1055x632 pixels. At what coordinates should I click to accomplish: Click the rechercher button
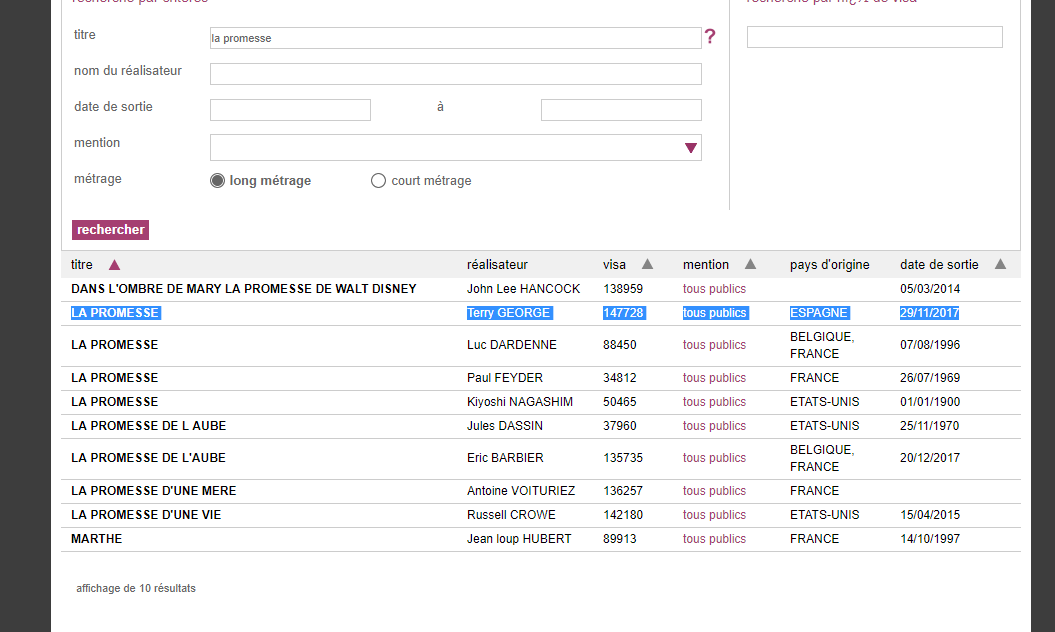pyautogui.click(x=110, y=230)
